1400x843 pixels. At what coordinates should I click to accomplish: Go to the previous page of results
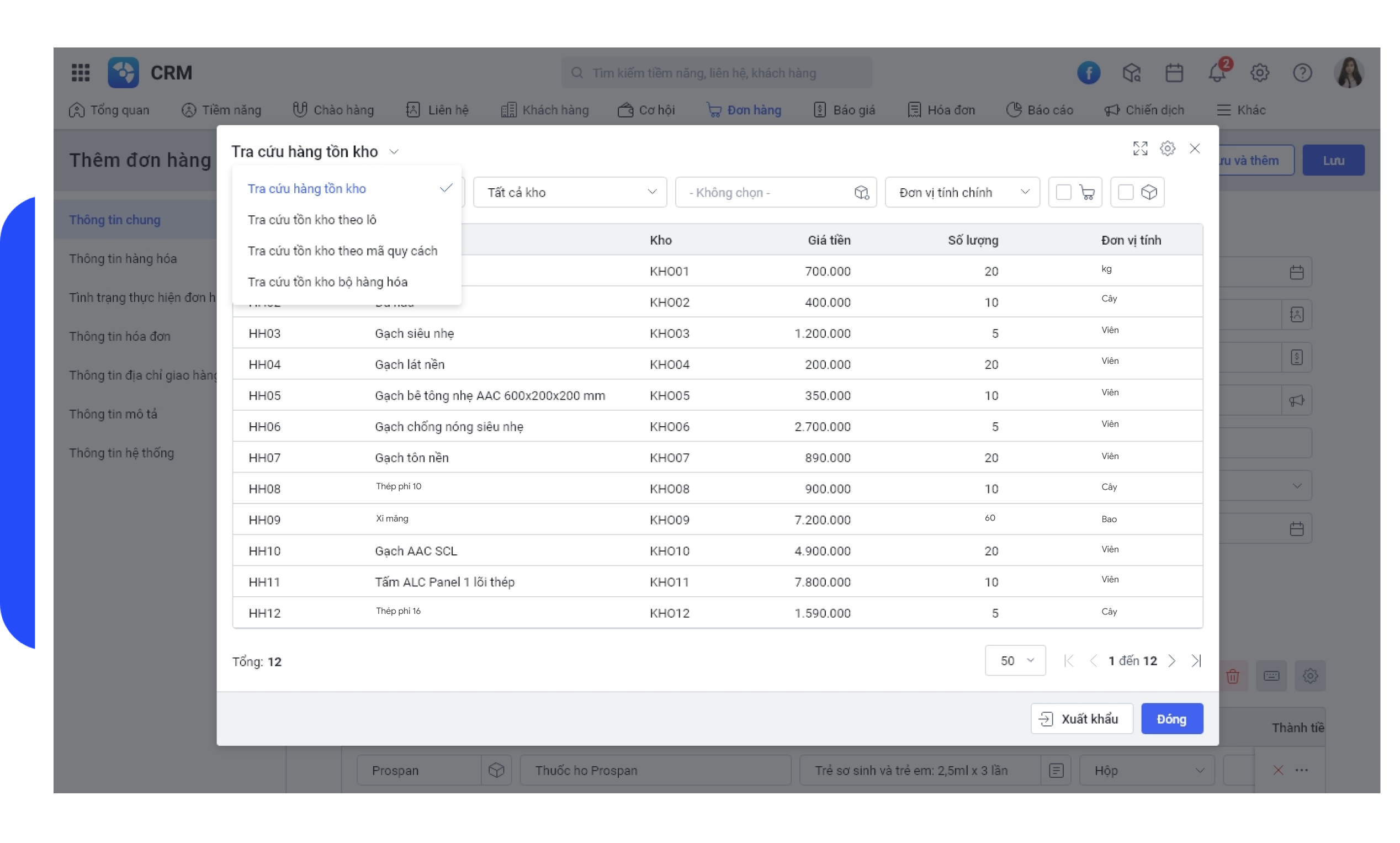coord(1093,660)
